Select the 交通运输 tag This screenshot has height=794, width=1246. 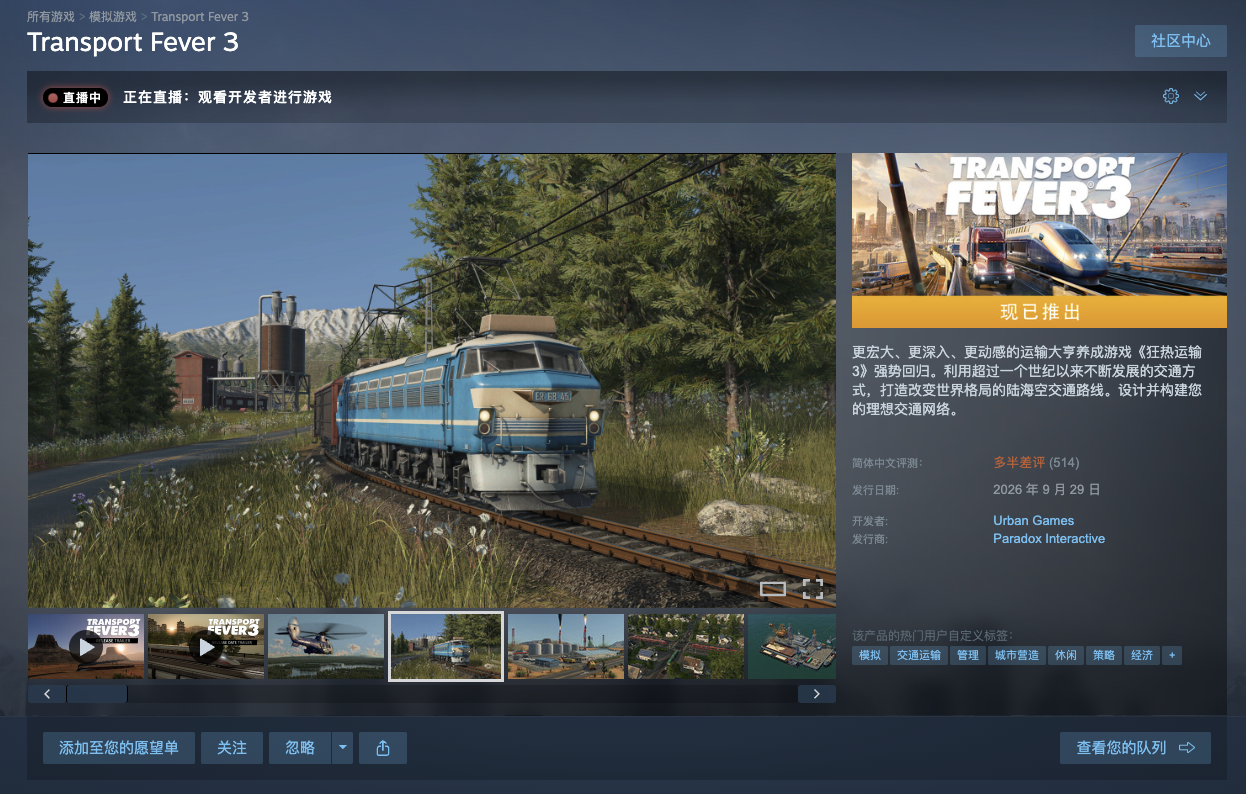tap(919, 655)
